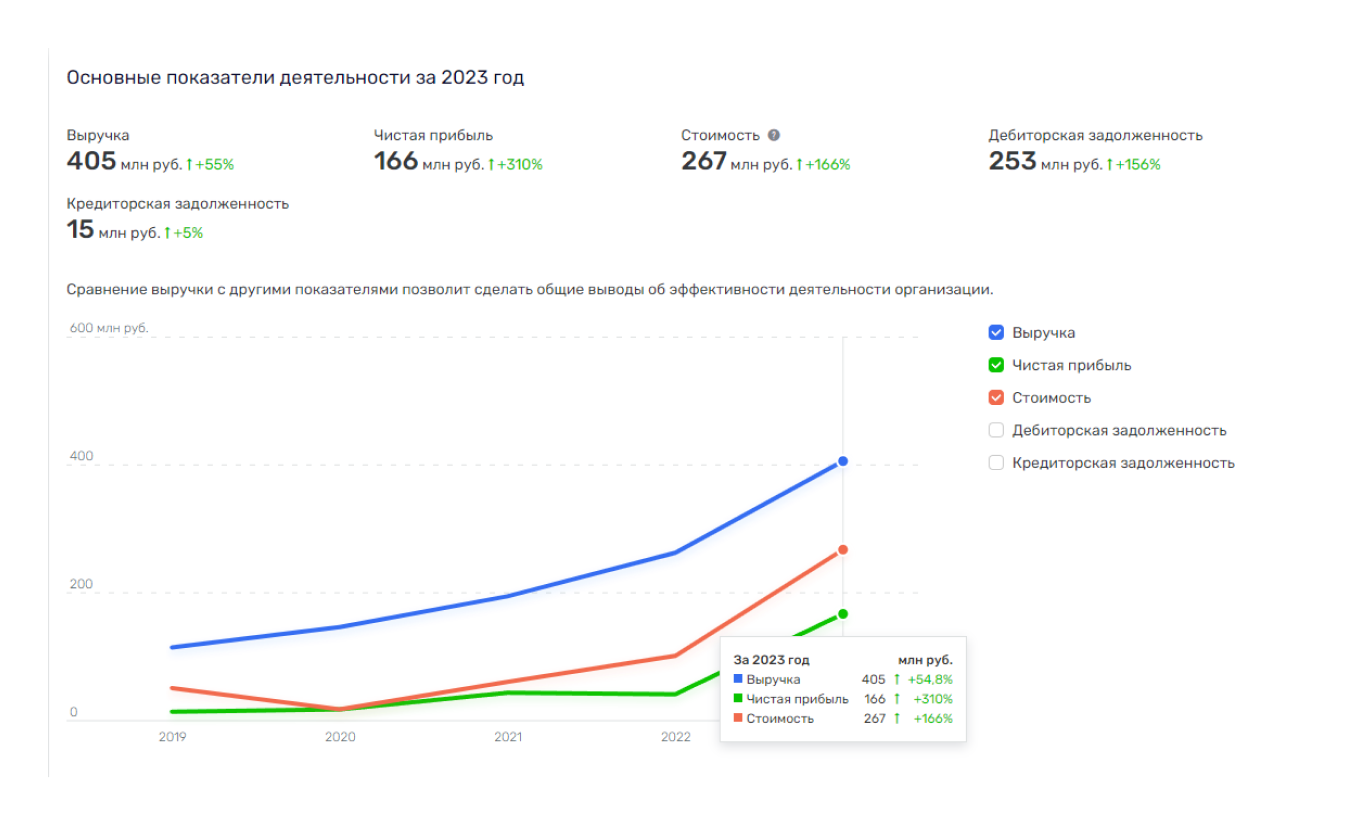Click the orange Стоимость square in tooltip
The height and width of the screenshot is (825, 1360).
pyautogui.click(x=738, y=718)
